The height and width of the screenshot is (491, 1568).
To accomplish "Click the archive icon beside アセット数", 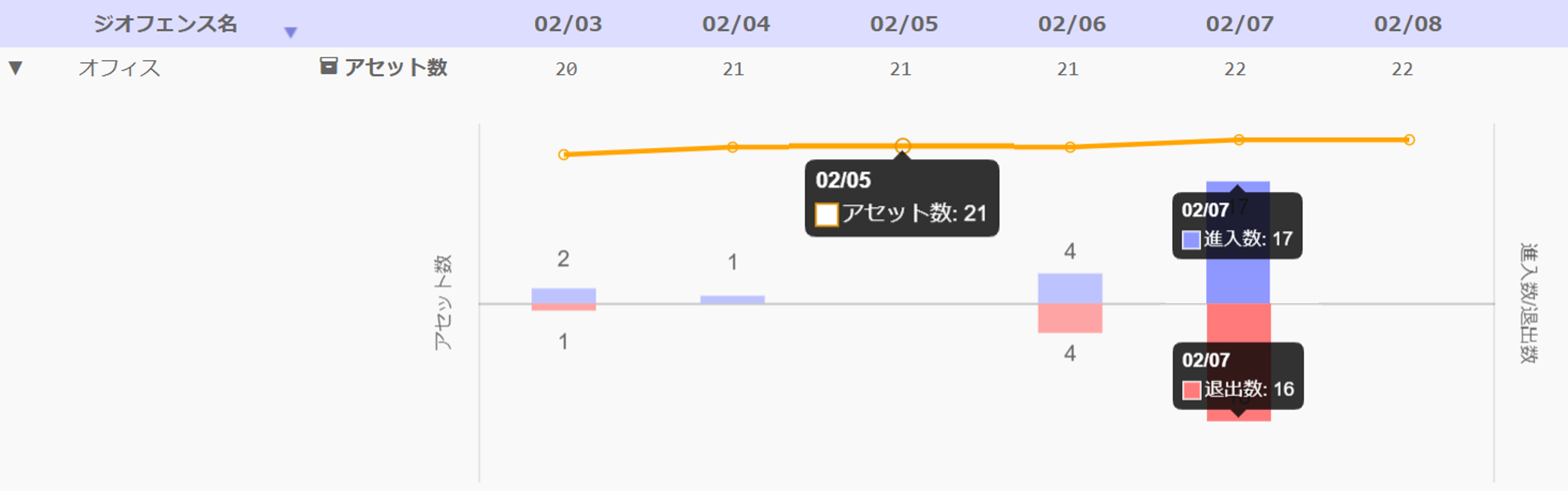I will click(329, 66).
